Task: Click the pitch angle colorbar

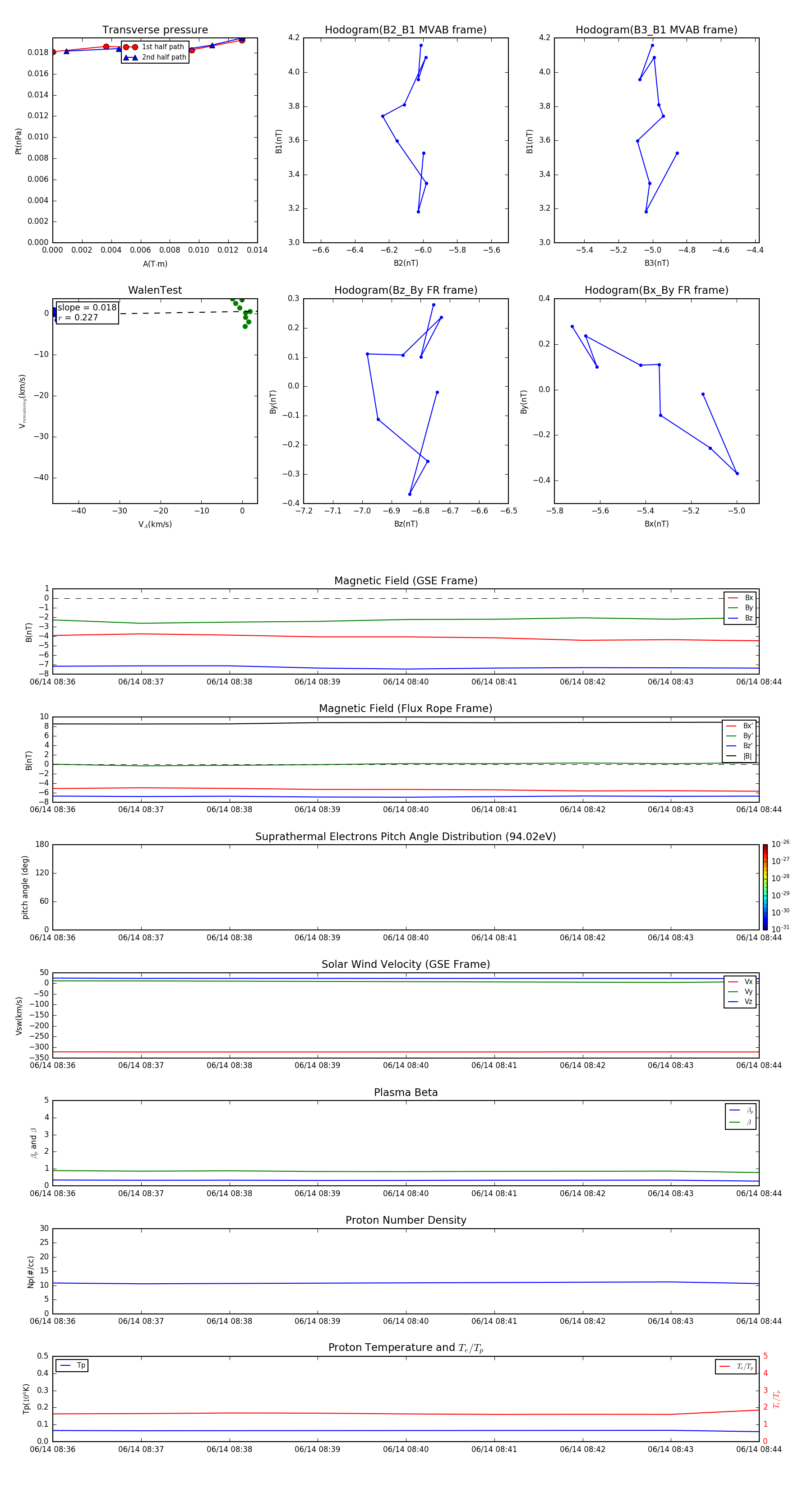Action: [765, 887]
